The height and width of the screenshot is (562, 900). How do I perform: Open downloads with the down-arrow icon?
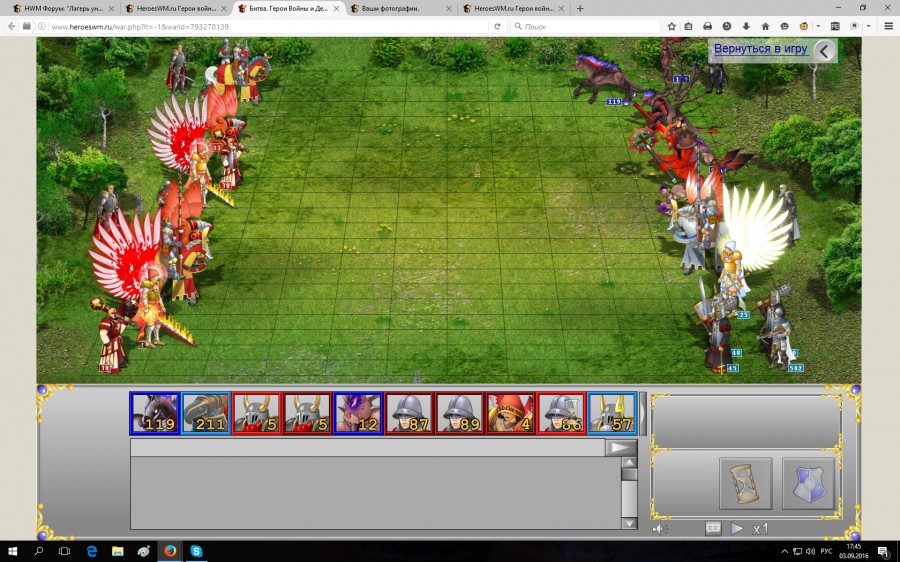tap(746, 26)
